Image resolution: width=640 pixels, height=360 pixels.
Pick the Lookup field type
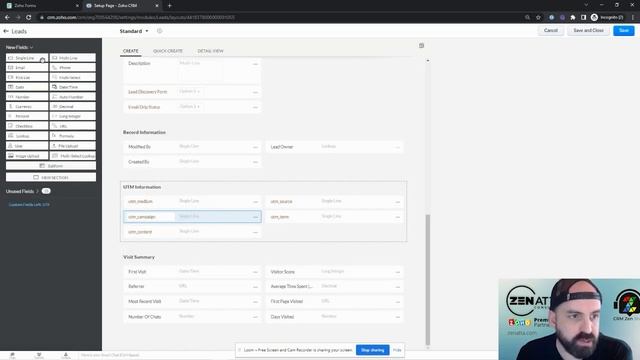(x=27, y=136)
